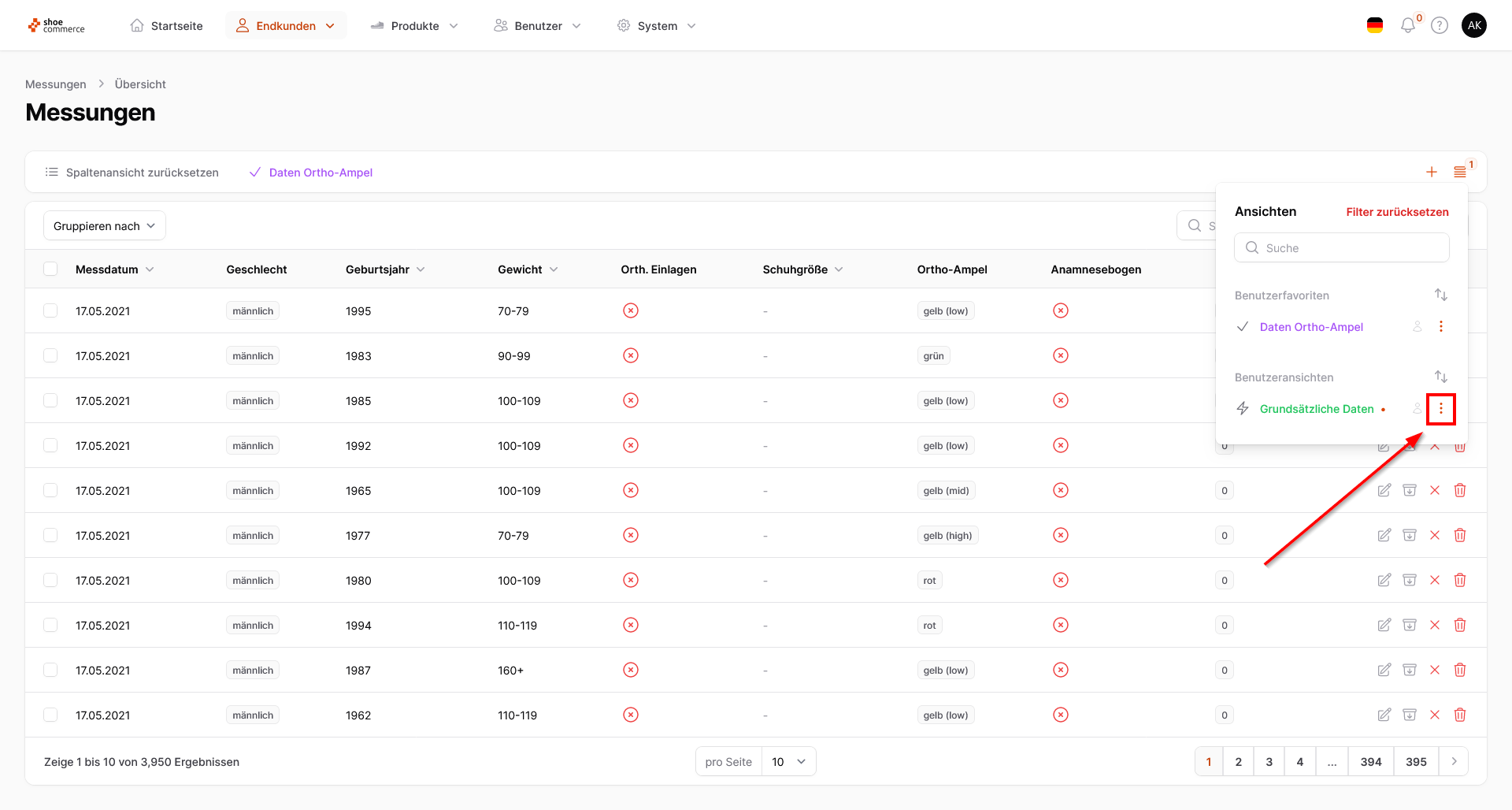1512x810 pixels.
Task: Open the System navigation menu
Action: (x=657, y=26)
